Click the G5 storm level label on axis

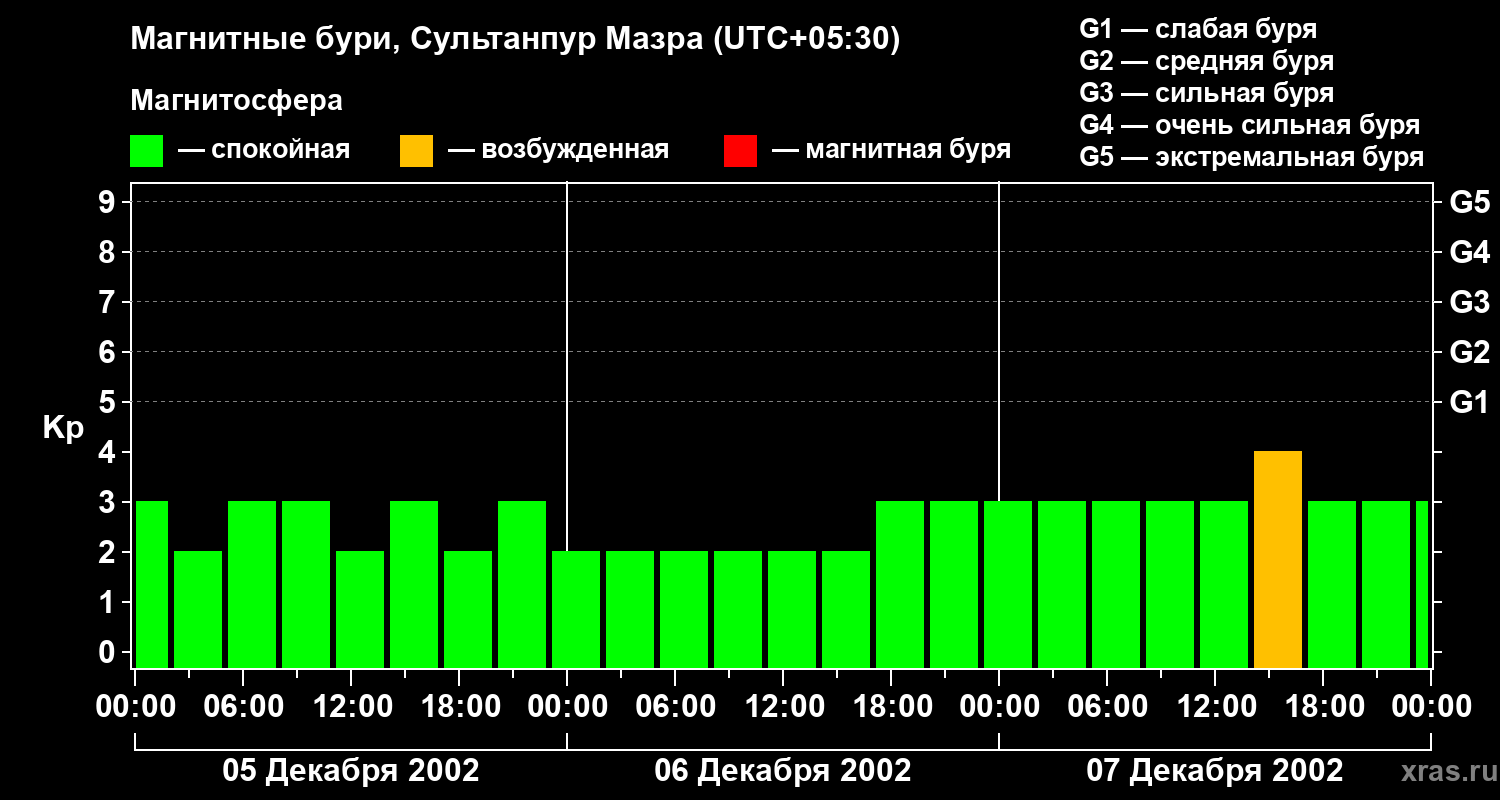pyautogui.click(x=1469, y=203)
